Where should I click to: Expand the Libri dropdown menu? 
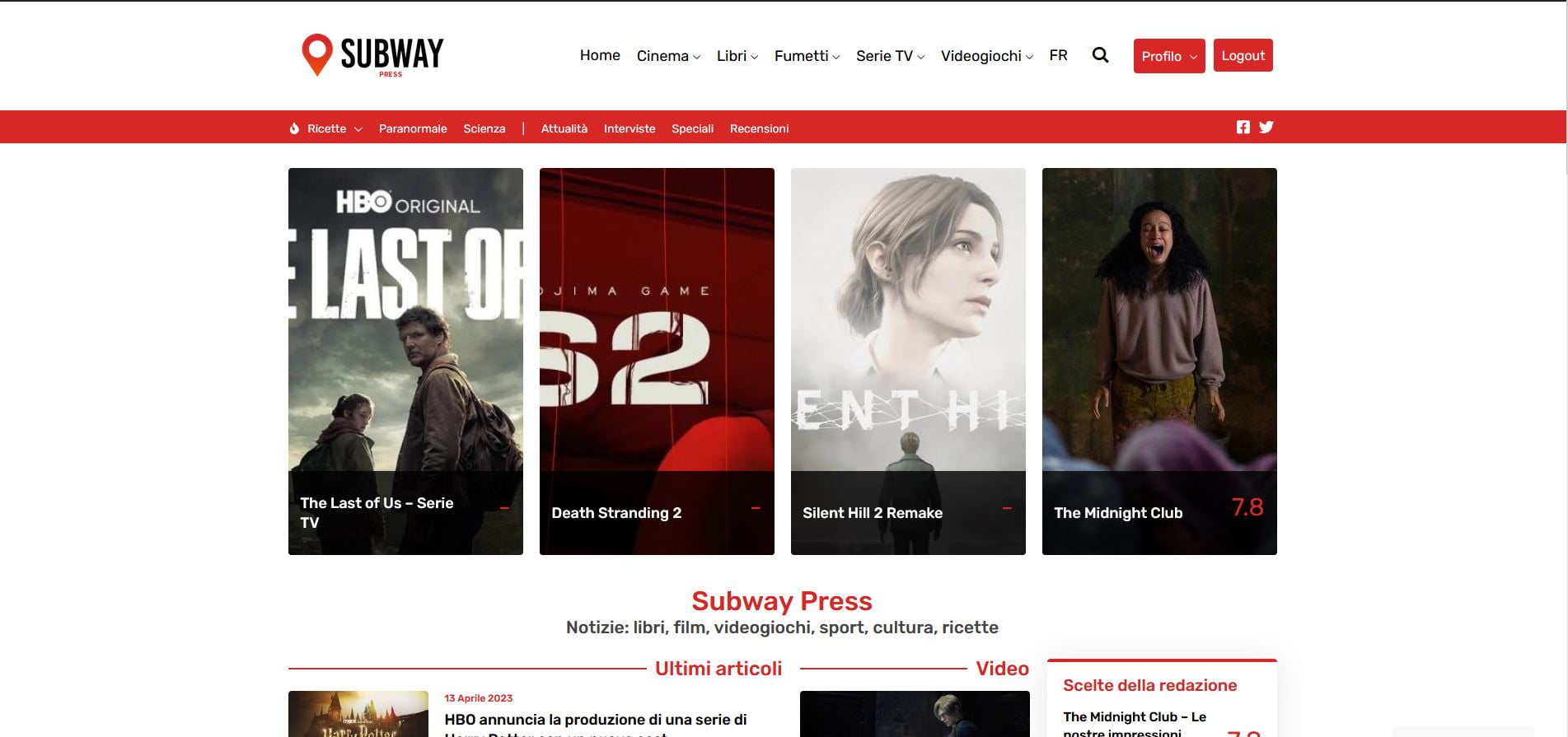(737, 56)
